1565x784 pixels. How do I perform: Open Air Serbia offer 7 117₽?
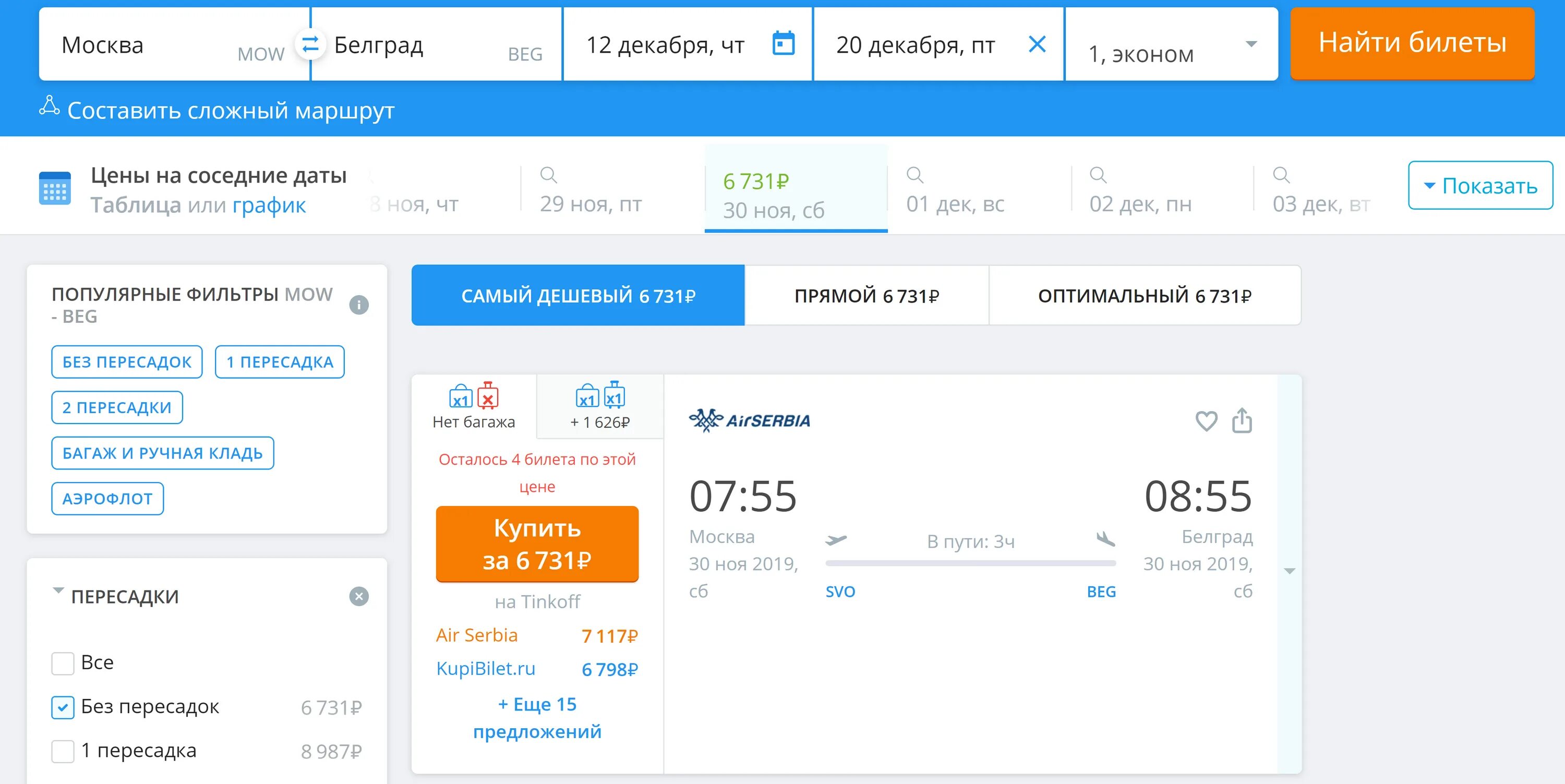[537, 635]
